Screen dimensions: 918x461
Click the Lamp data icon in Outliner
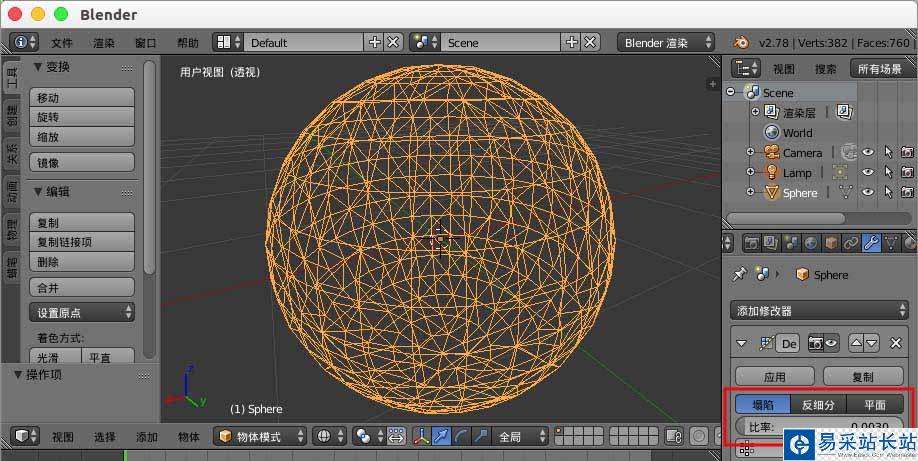[840, 172]
